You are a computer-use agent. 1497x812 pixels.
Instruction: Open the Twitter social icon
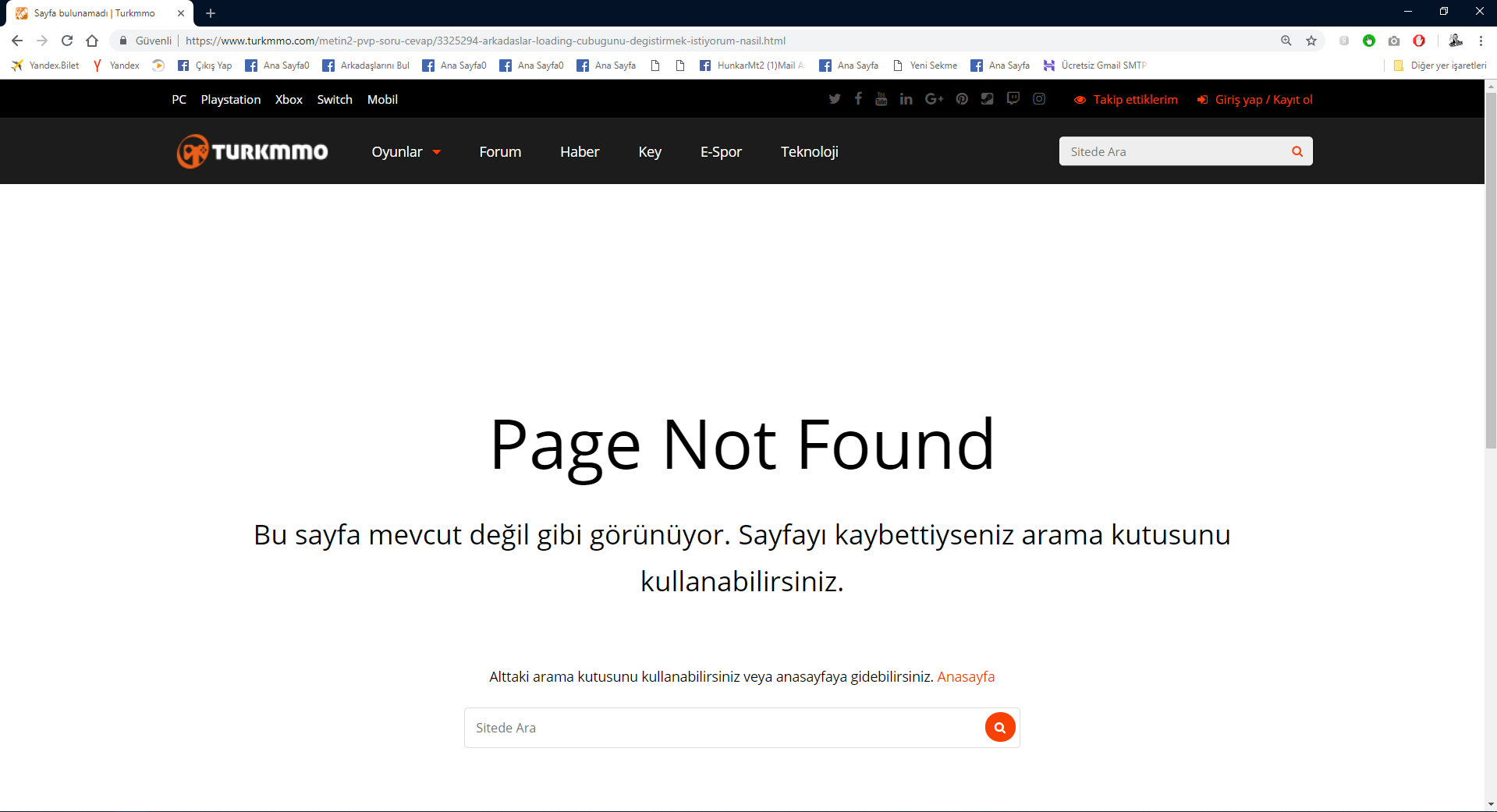tap(835, 99)
